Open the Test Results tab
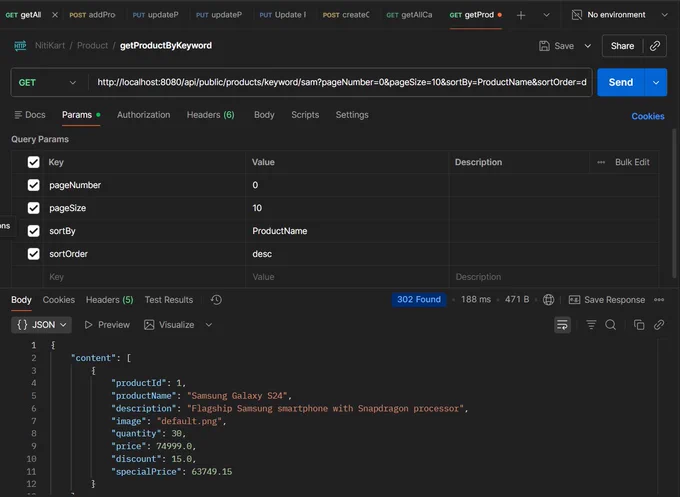The width and height of the screenshot is (680, 497). point(169,300)
